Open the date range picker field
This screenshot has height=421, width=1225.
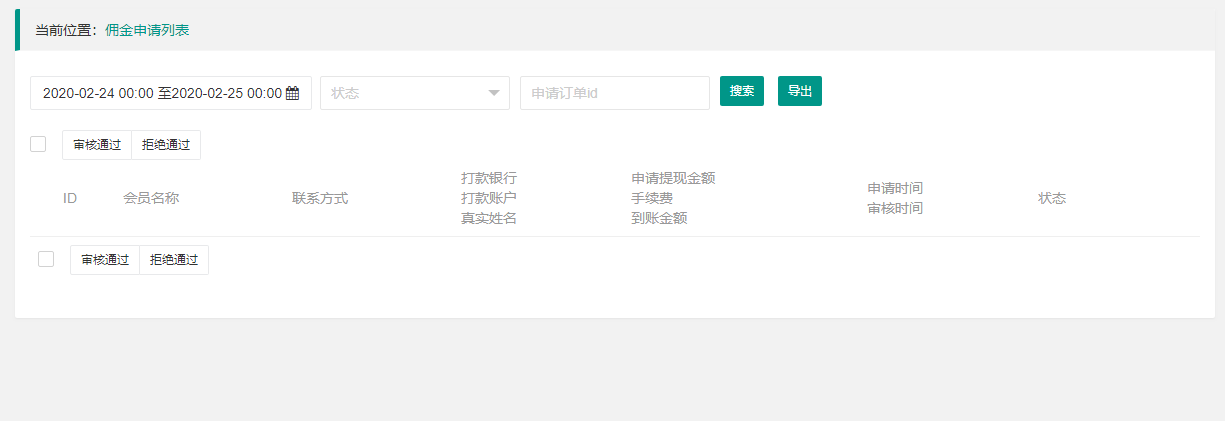click(171, 93)
